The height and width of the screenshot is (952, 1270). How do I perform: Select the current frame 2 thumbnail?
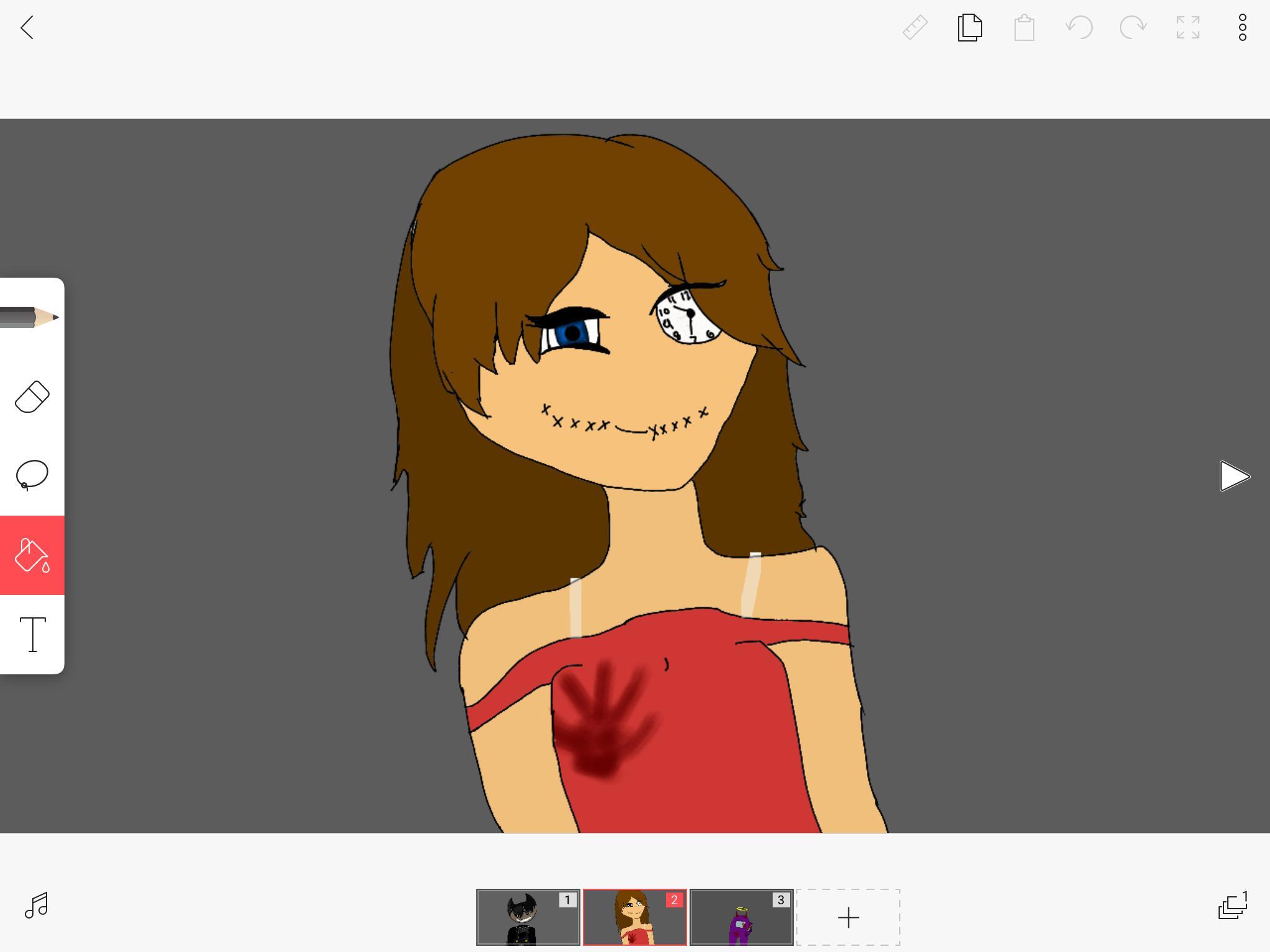click(x=634, y=917)
